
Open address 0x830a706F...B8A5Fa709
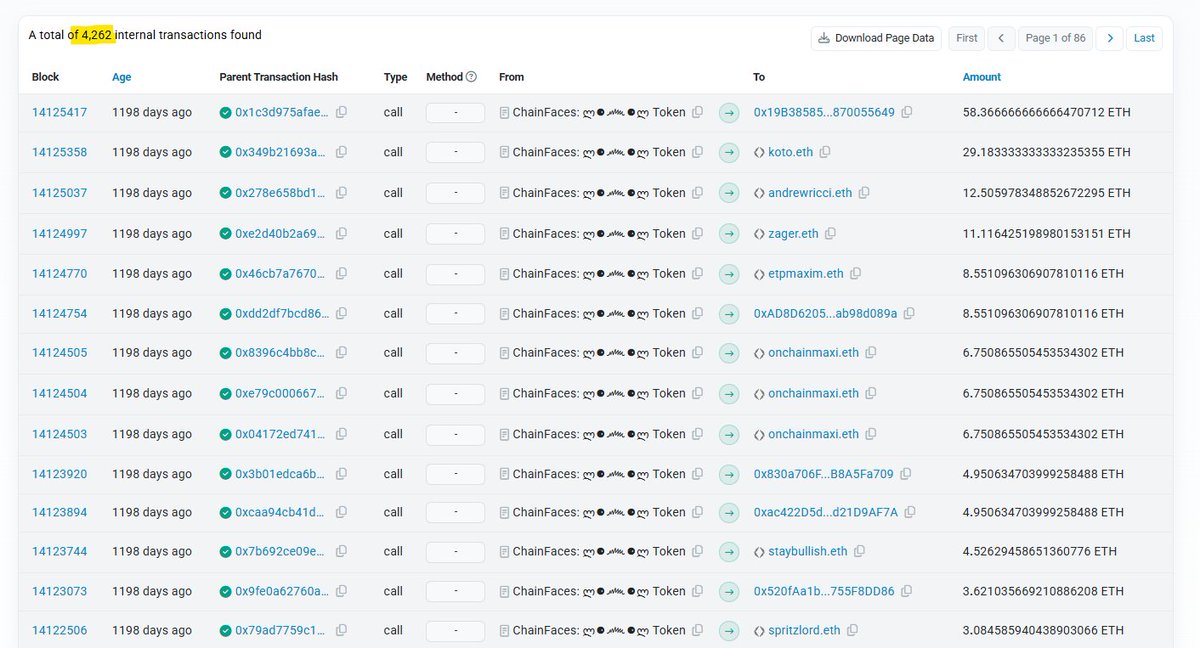823,474
